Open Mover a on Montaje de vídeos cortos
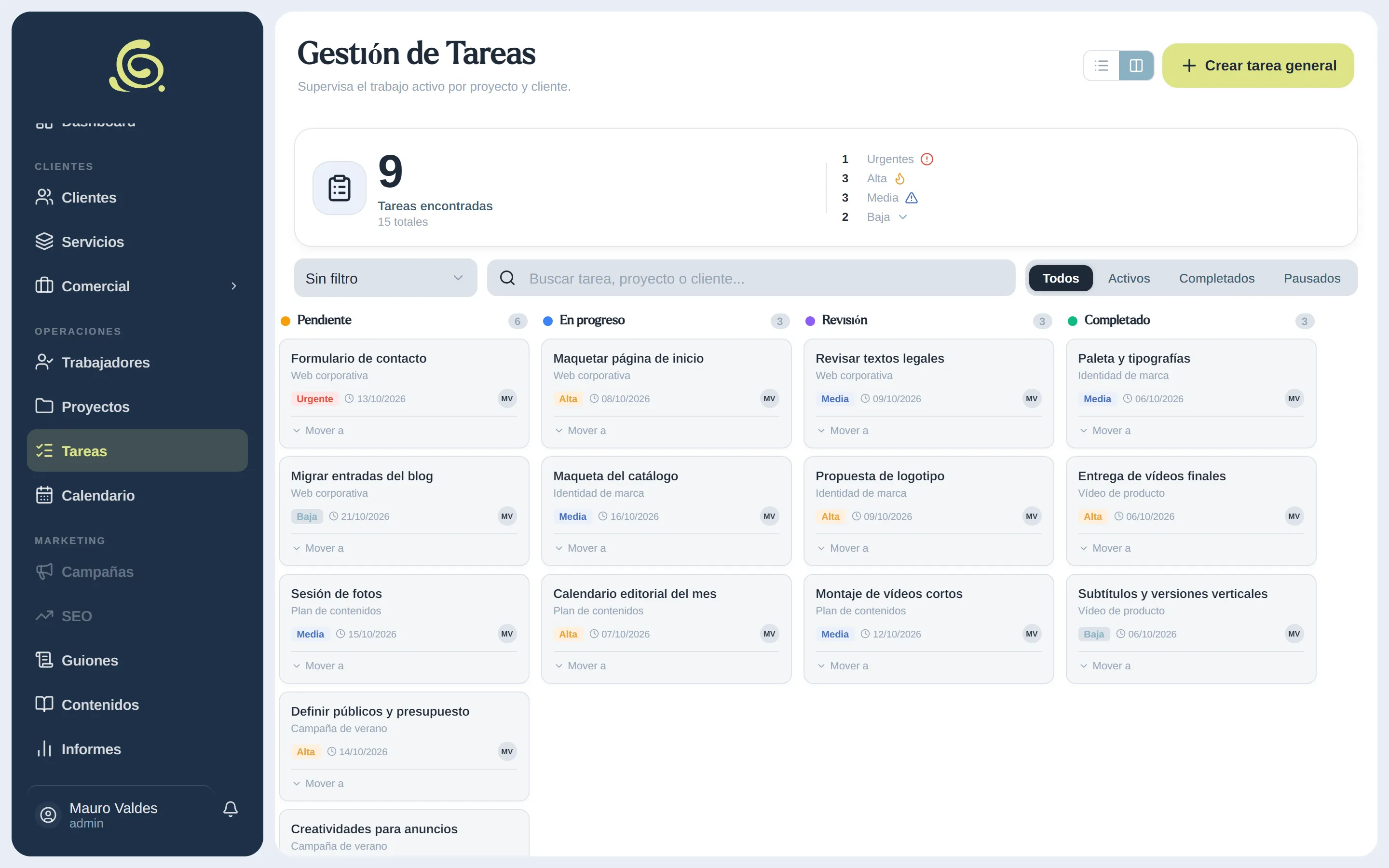The width and height of the screenshot is (1389, 868). click(843, 666)
